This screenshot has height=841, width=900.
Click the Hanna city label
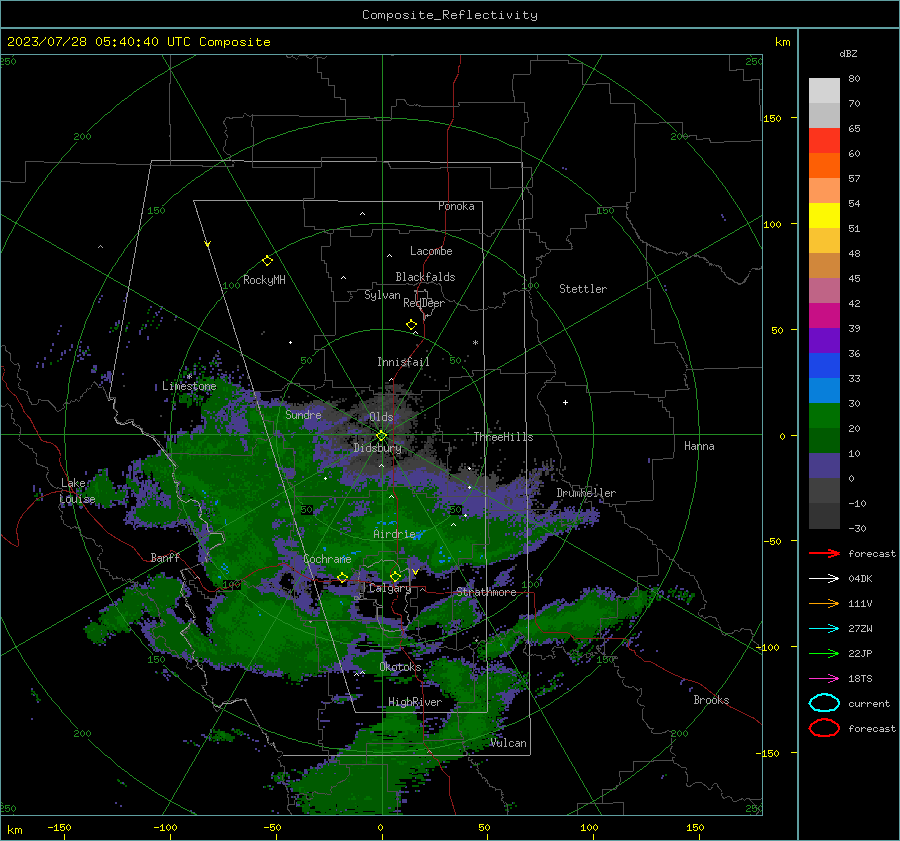[699, 446]
